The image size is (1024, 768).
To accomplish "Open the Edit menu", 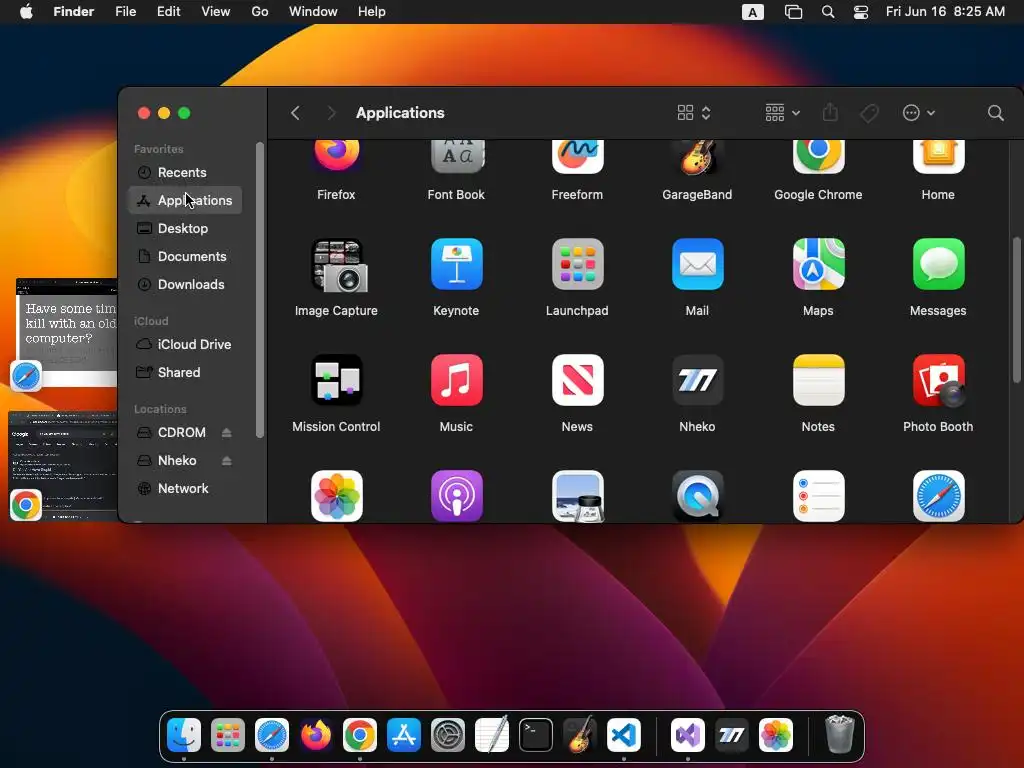I will coord(168,12).
